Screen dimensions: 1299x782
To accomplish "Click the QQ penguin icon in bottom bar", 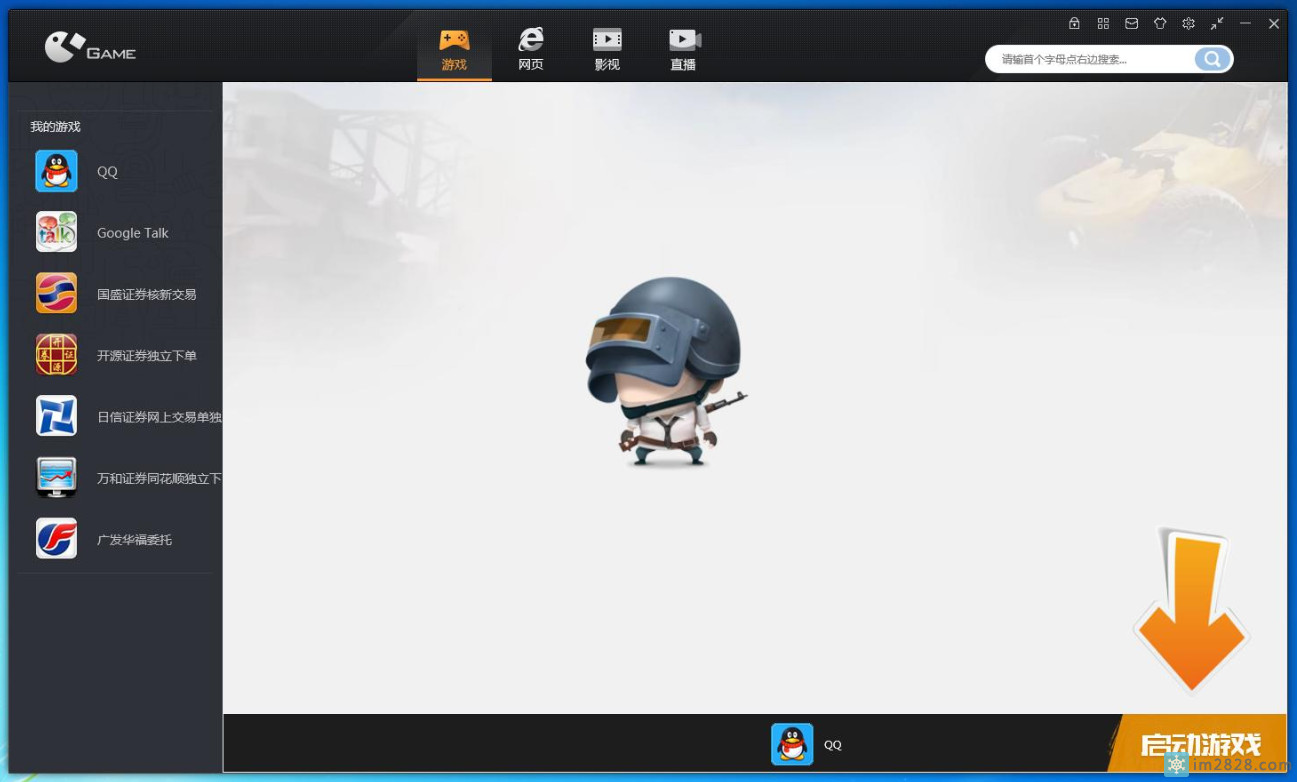I will point(792,745).
